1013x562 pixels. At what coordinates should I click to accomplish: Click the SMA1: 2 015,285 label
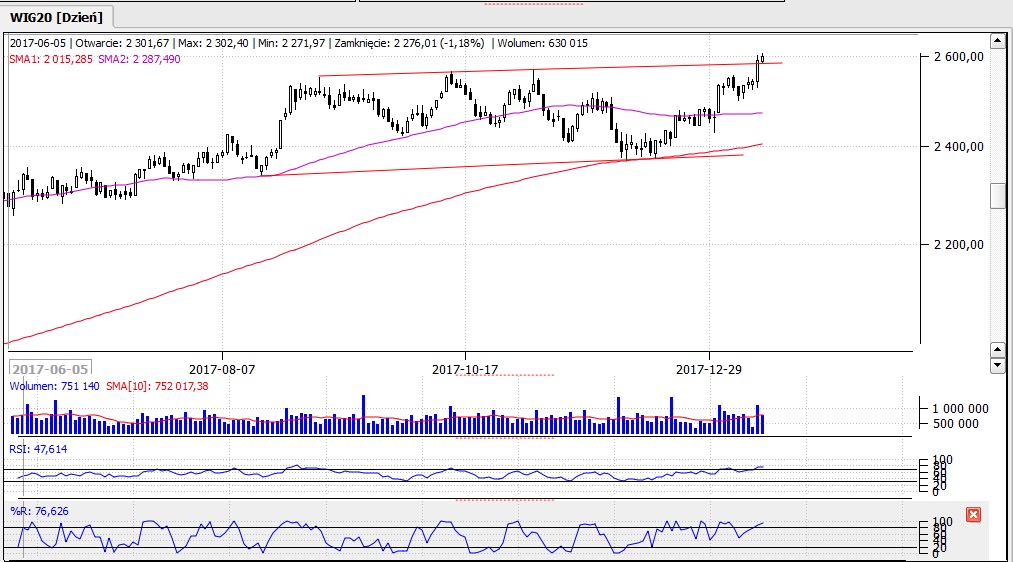[51, 59]
